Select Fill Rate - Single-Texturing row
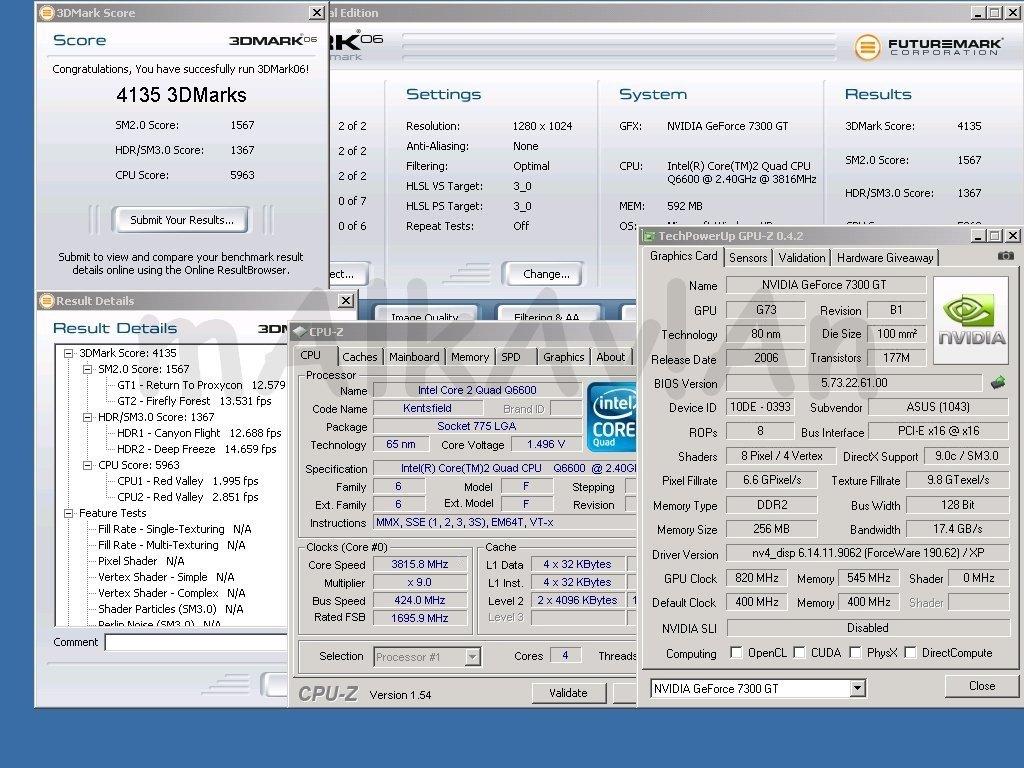 point(174,529)
